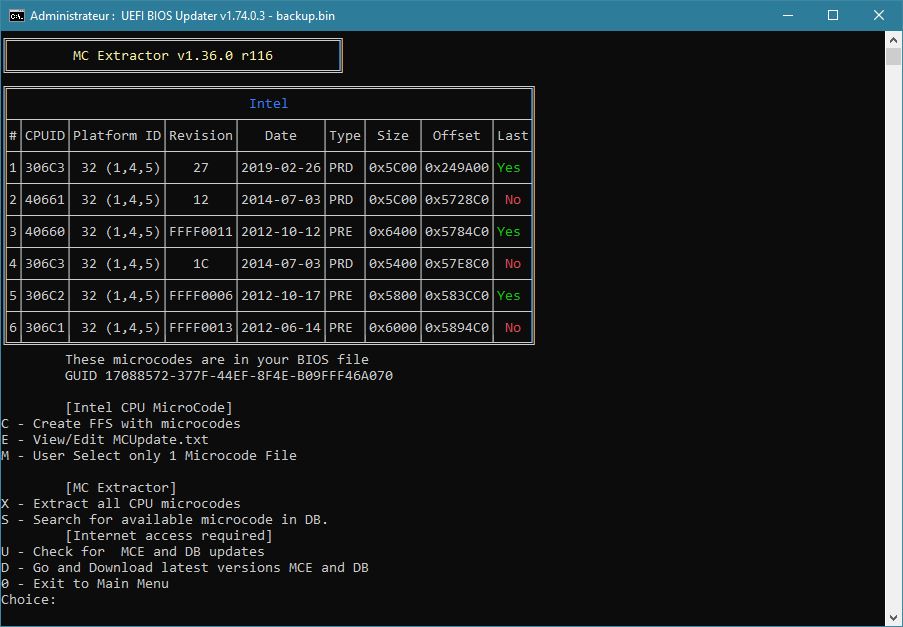
Task: Click revision 'FFFF0006'
Action: click(x=200, y=295)
